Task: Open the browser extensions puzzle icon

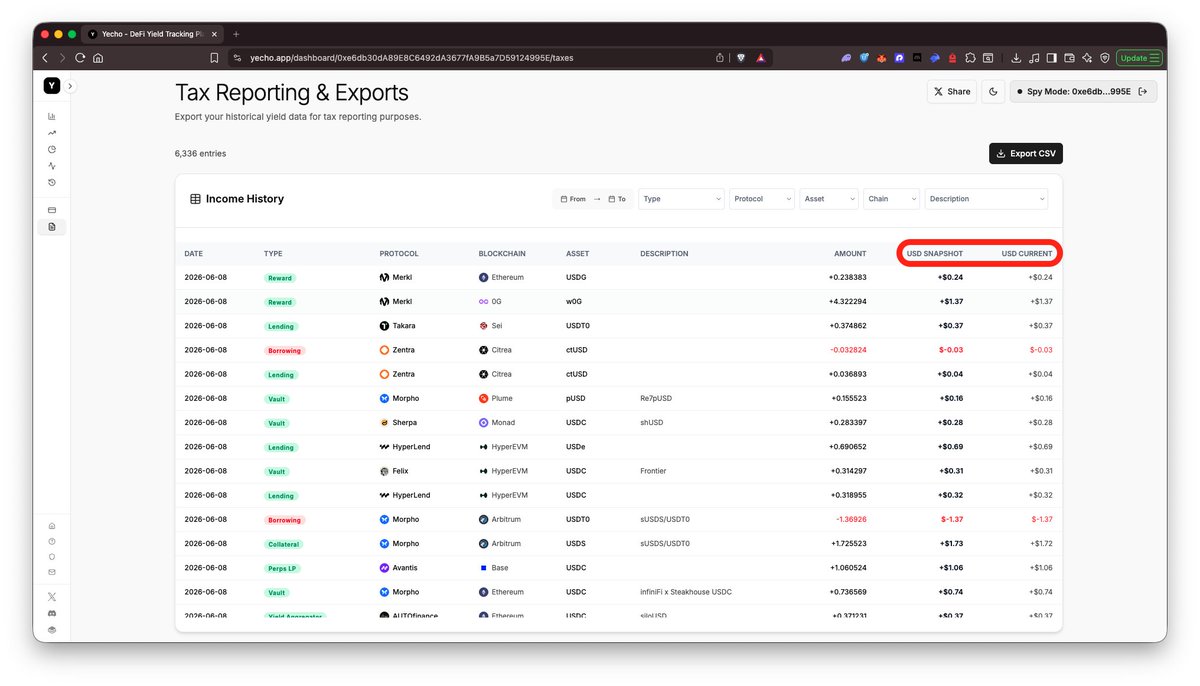Action: point(970,58)
